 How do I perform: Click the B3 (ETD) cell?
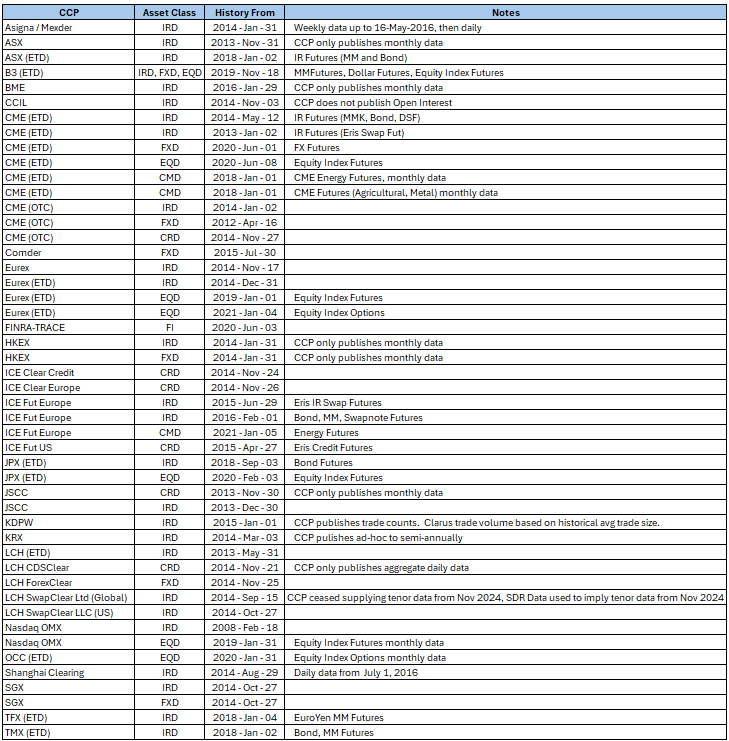click(x=69, y=73)
